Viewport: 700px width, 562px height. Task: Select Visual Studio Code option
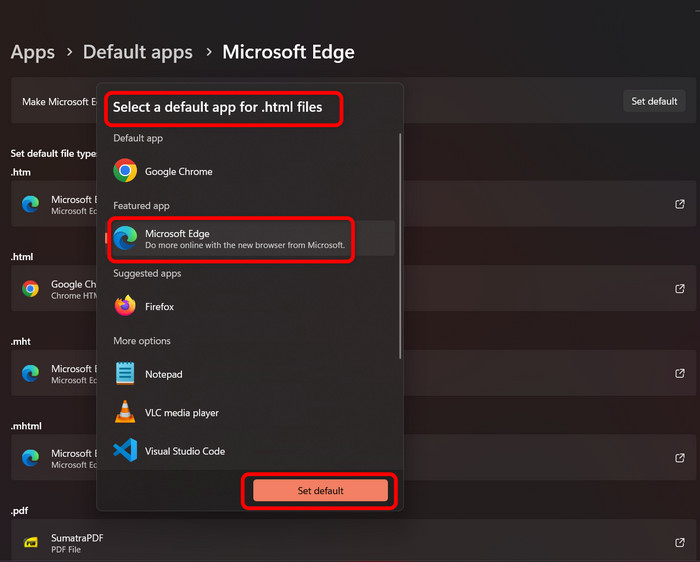coord(250,450)
